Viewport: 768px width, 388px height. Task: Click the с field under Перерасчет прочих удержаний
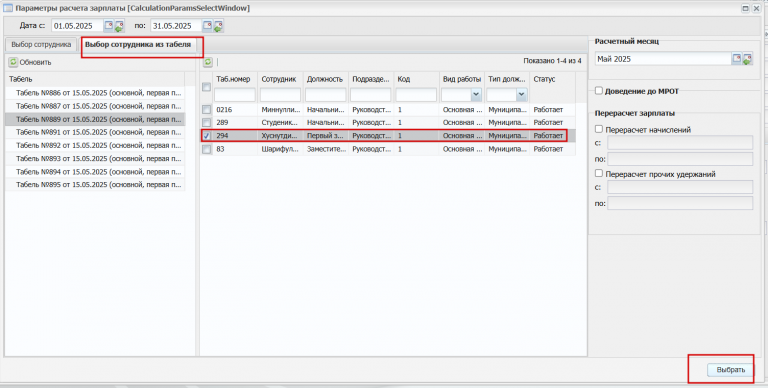(680, 187)
